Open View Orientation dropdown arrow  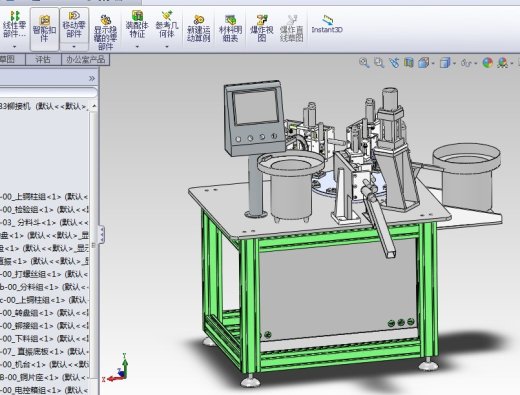pyautogui.click(x=433, y=63)
